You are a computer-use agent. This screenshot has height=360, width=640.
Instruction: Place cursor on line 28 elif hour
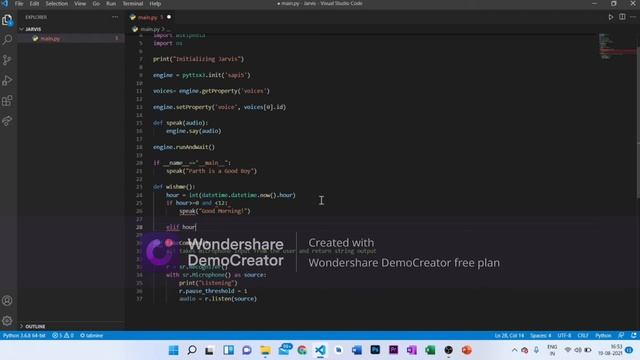pos(181,227)
